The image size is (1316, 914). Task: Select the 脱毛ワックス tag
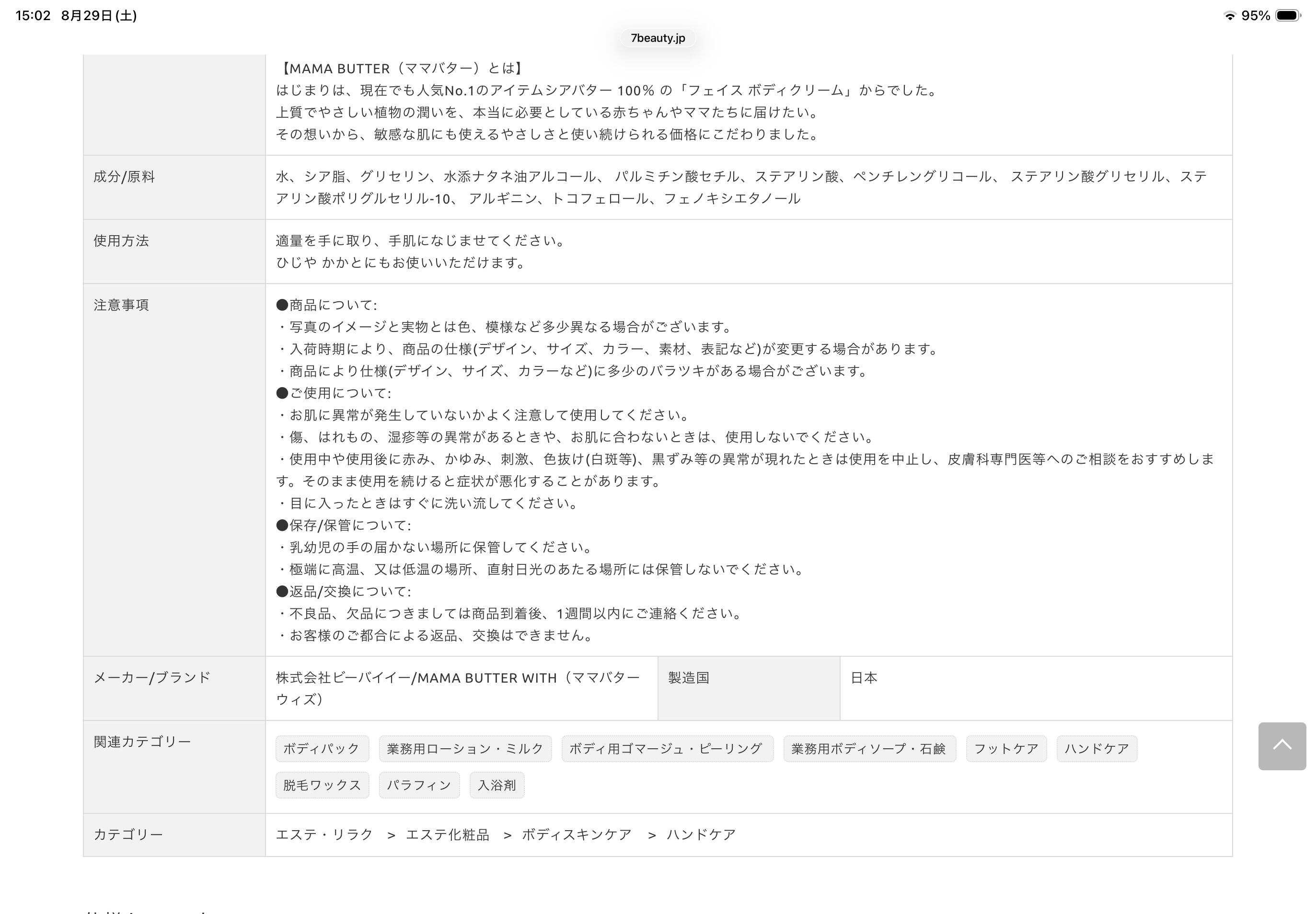point(322,785)
